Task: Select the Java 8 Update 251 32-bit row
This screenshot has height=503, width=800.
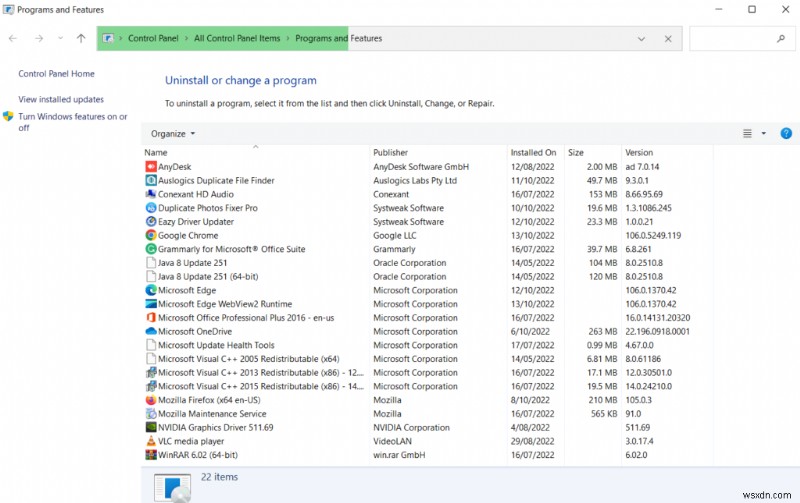Action: [x=427, y=263]
